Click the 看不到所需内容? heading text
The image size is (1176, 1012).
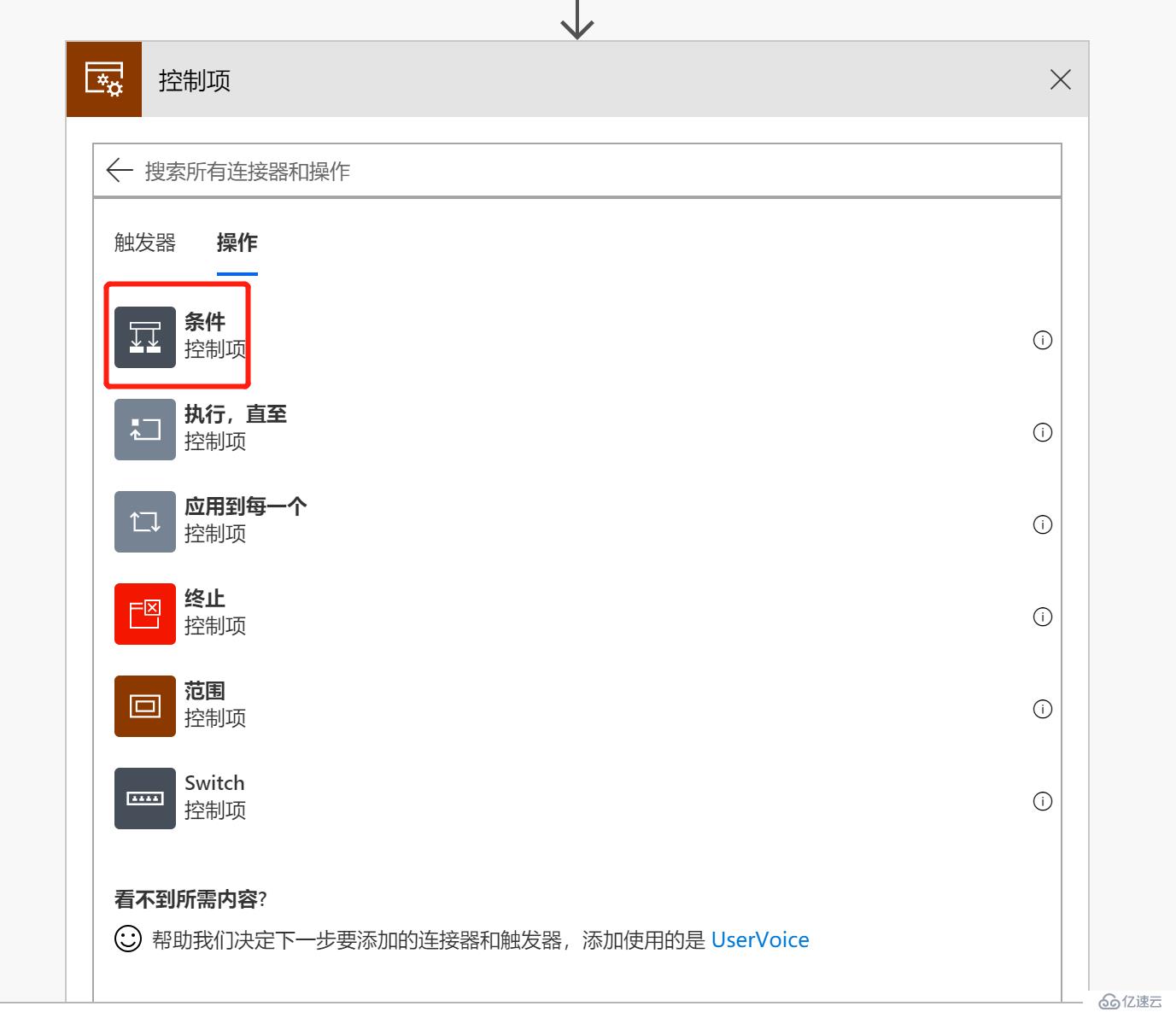(x=191, y=899)
